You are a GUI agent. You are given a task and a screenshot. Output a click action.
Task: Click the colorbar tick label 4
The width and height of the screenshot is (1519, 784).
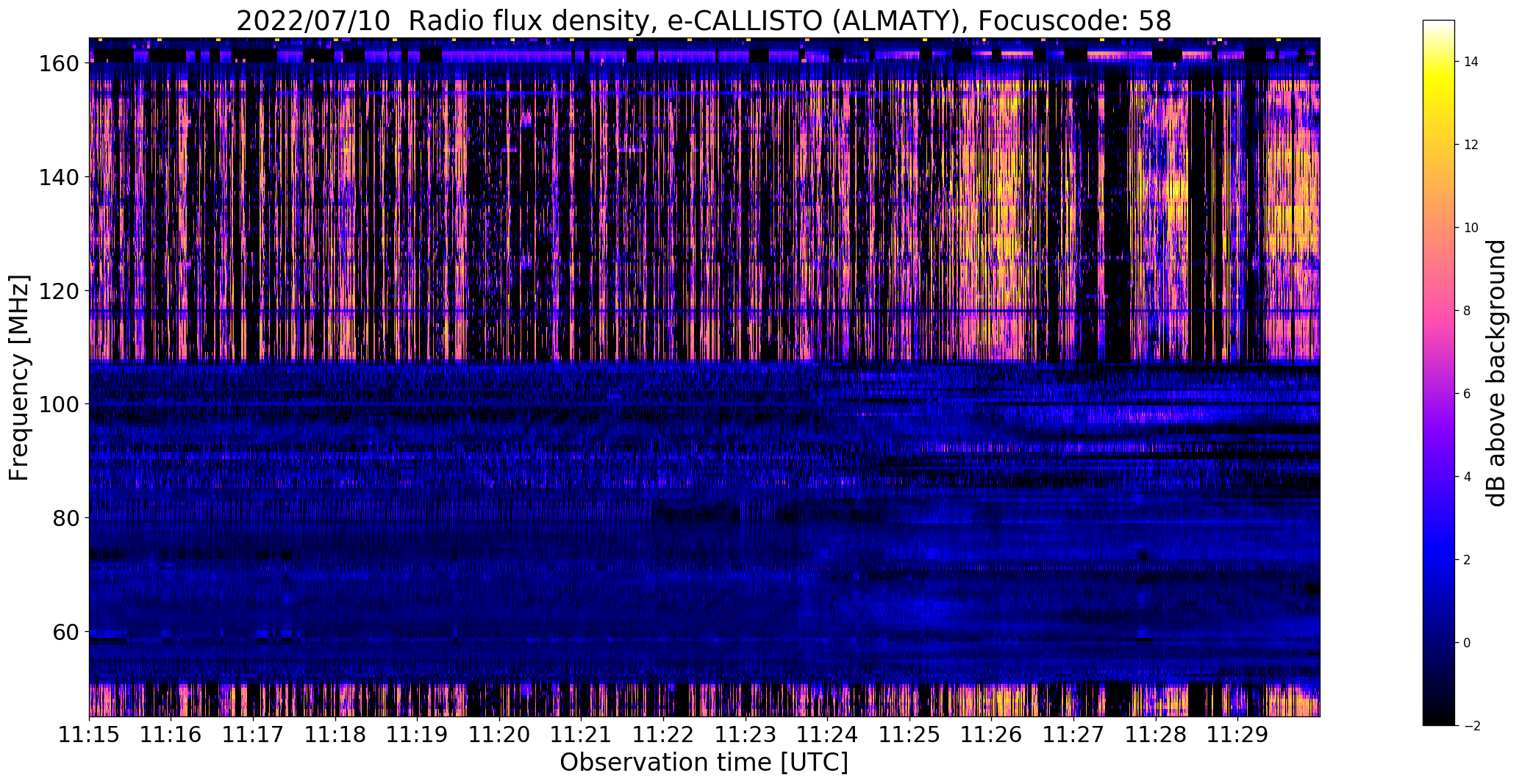1467,477
